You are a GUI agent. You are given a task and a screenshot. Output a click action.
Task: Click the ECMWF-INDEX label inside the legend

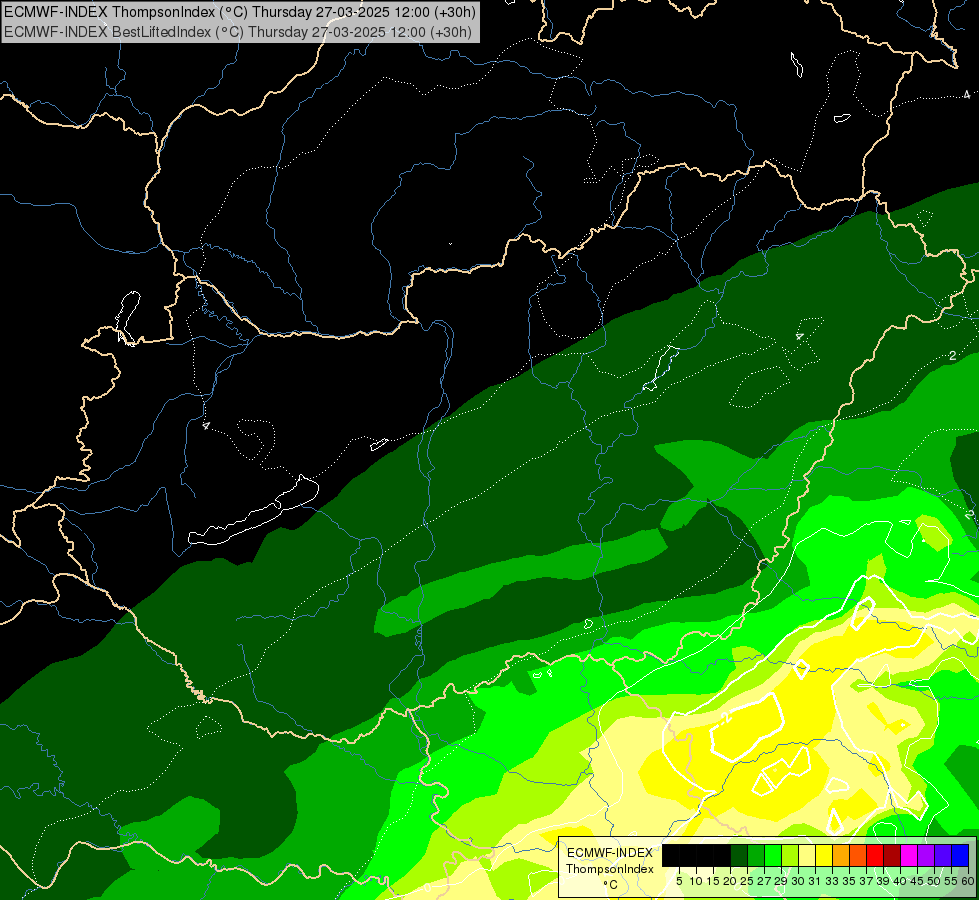[610, 853]
